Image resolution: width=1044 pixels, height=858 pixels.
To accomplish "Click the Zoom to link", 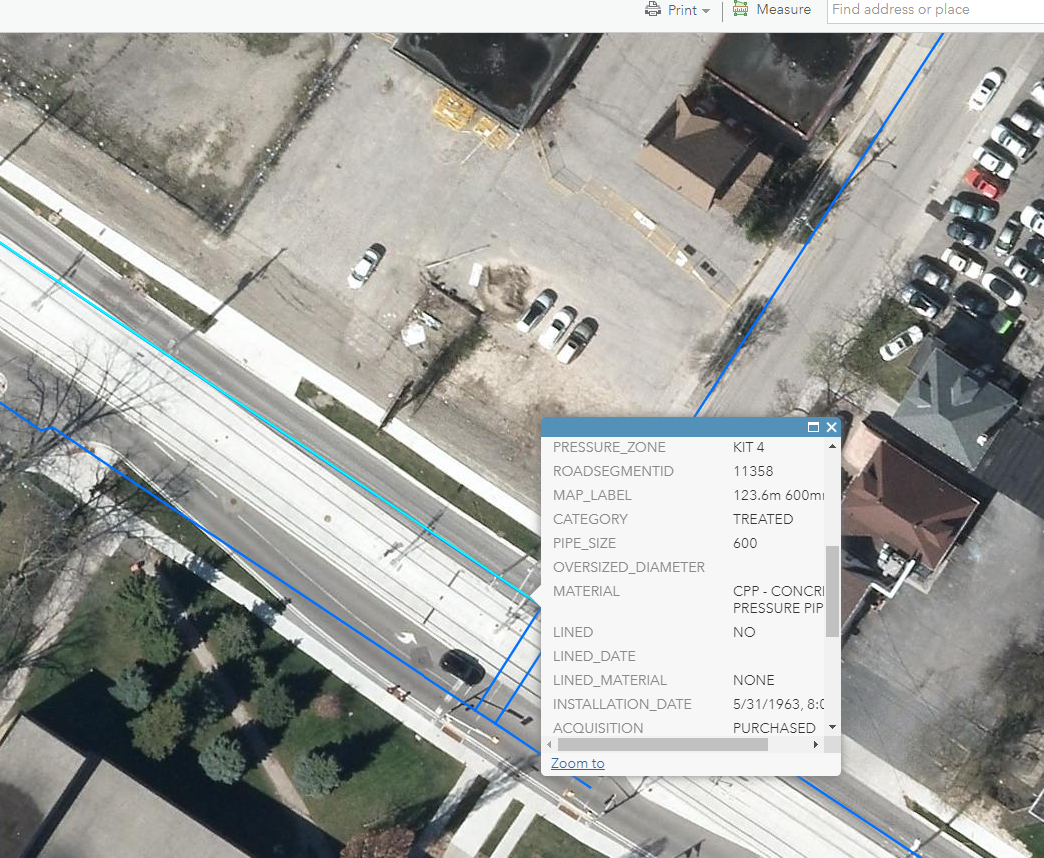I will [577, 763].
